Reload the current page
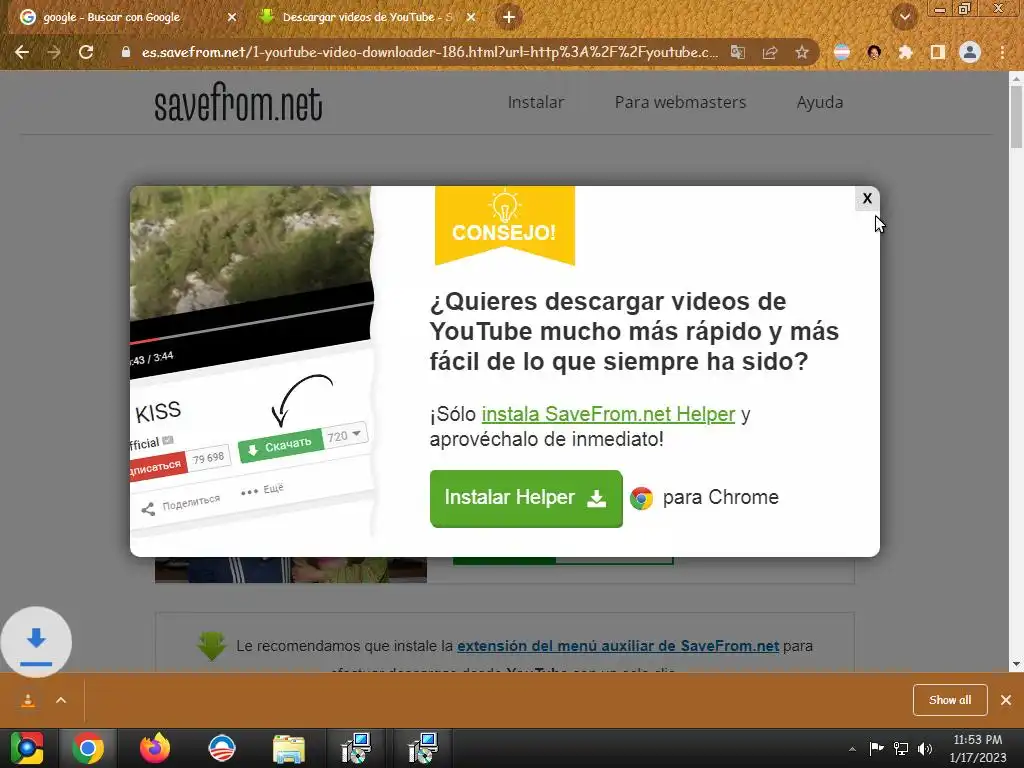Screen dimensions: 1024x768 [86, 52]
